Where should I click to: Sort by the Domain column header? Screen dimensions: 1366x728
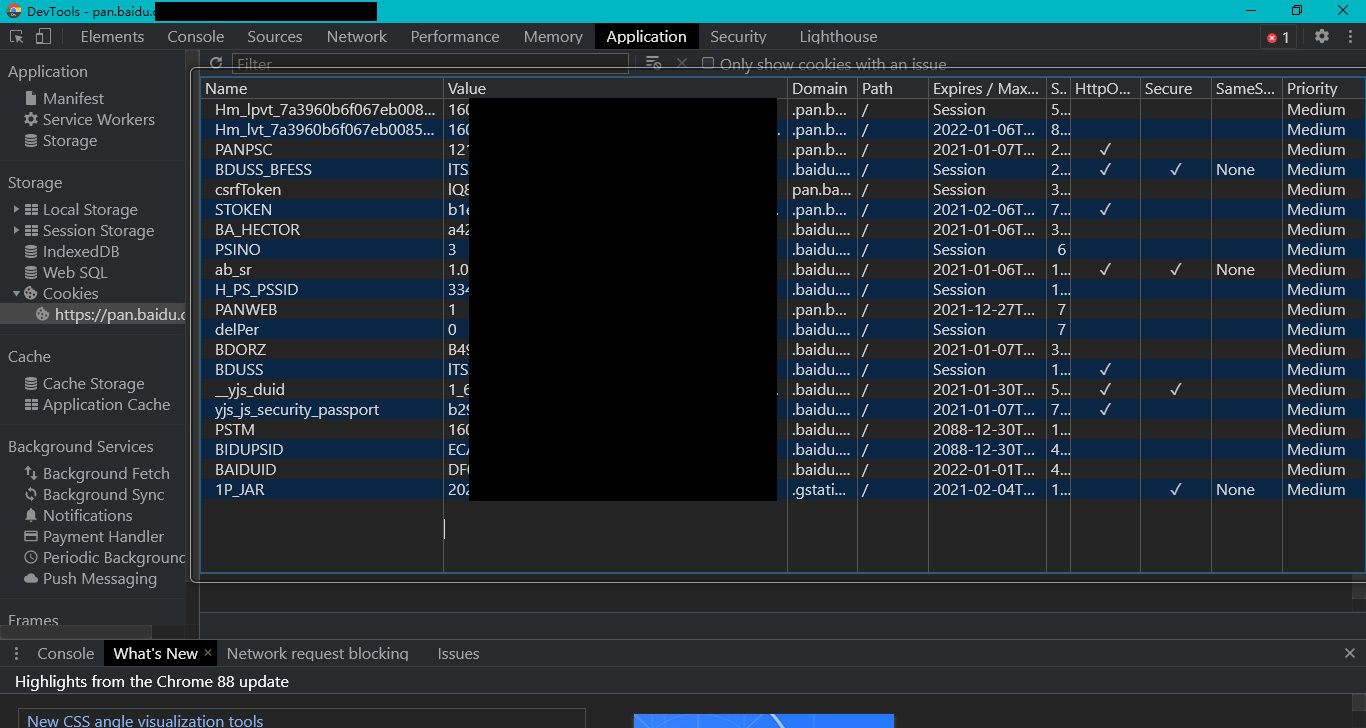(822, 88)
